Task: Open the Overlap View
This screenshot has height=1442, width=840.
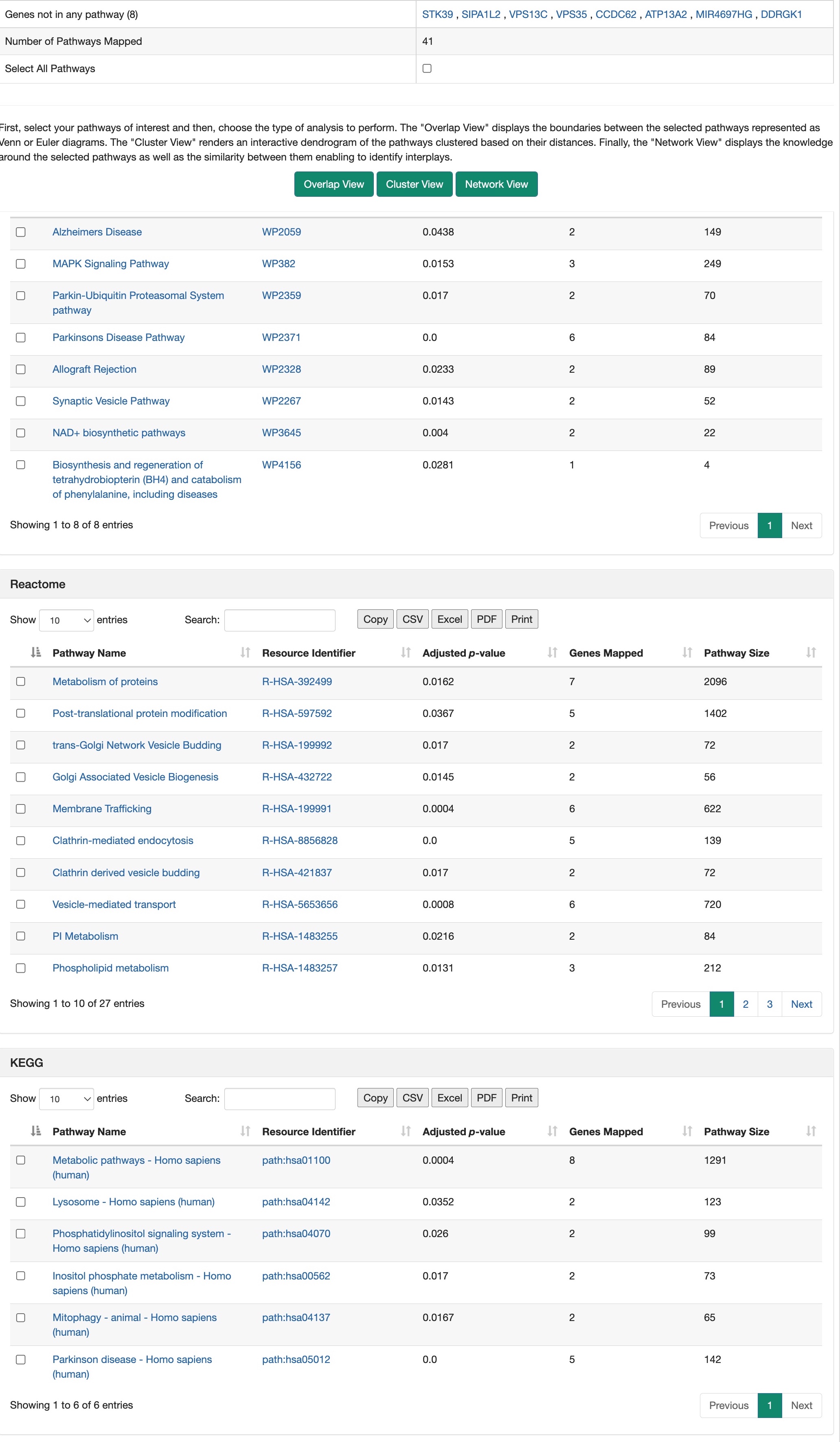Action: click(x=334, y=184)
